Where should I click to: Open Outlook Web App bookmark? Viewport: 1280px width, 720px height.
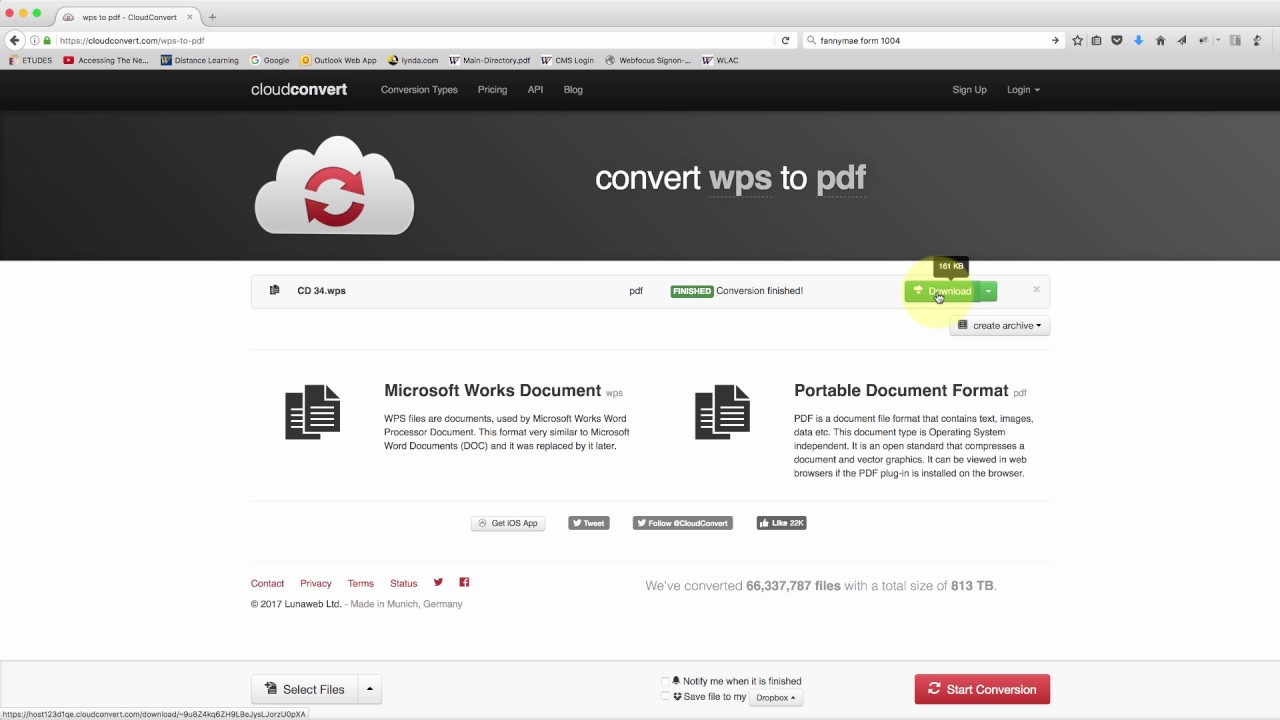[339, 60]
